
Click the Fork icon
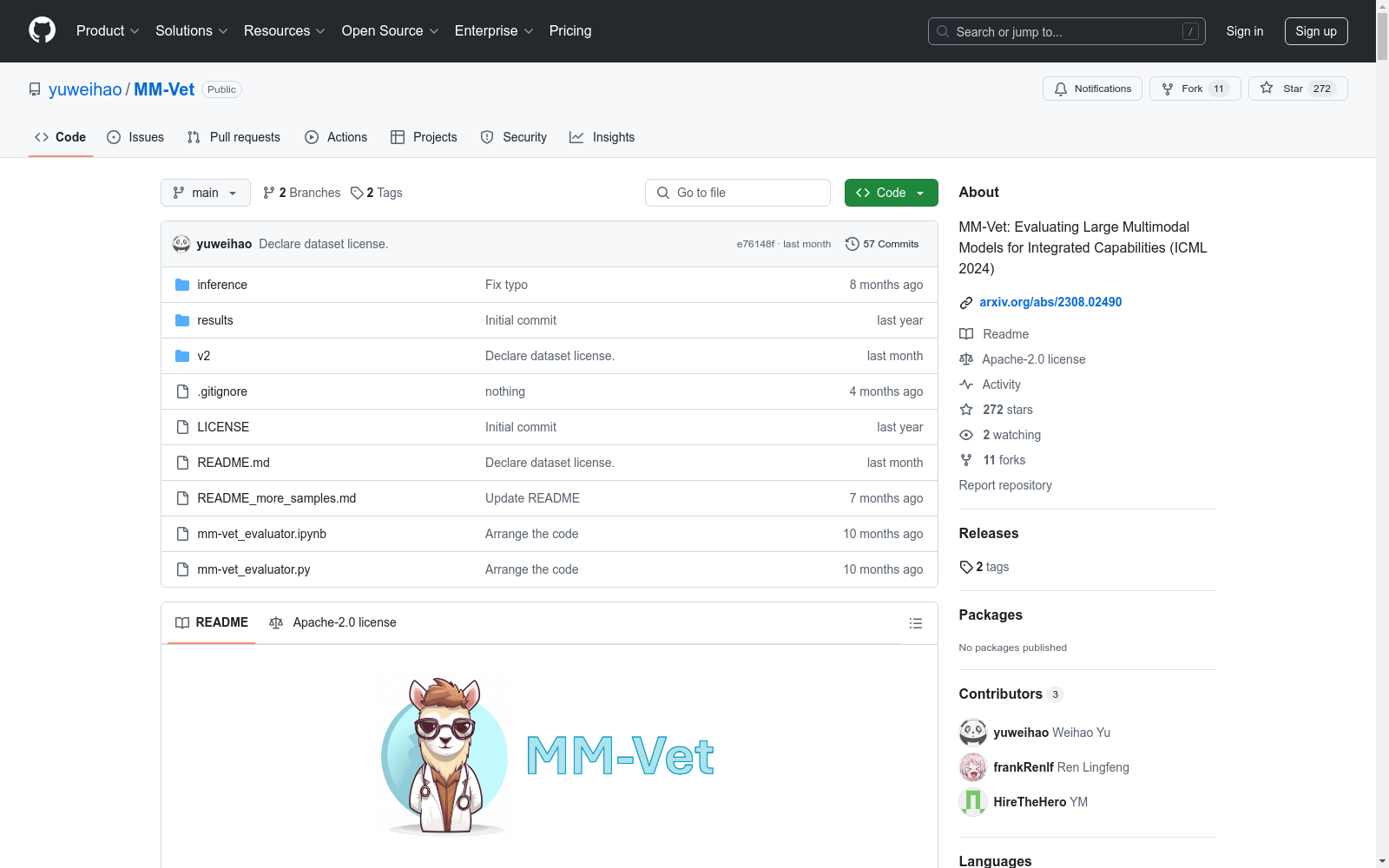[1168, 89]
